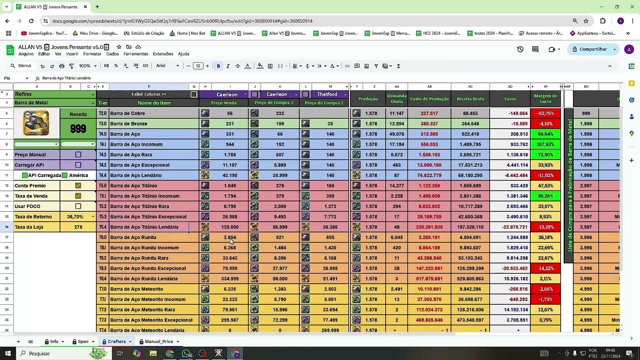The image size is (640, 360).
Task: Toggle strikethrough formatting
Action: [x=238, y=66]
